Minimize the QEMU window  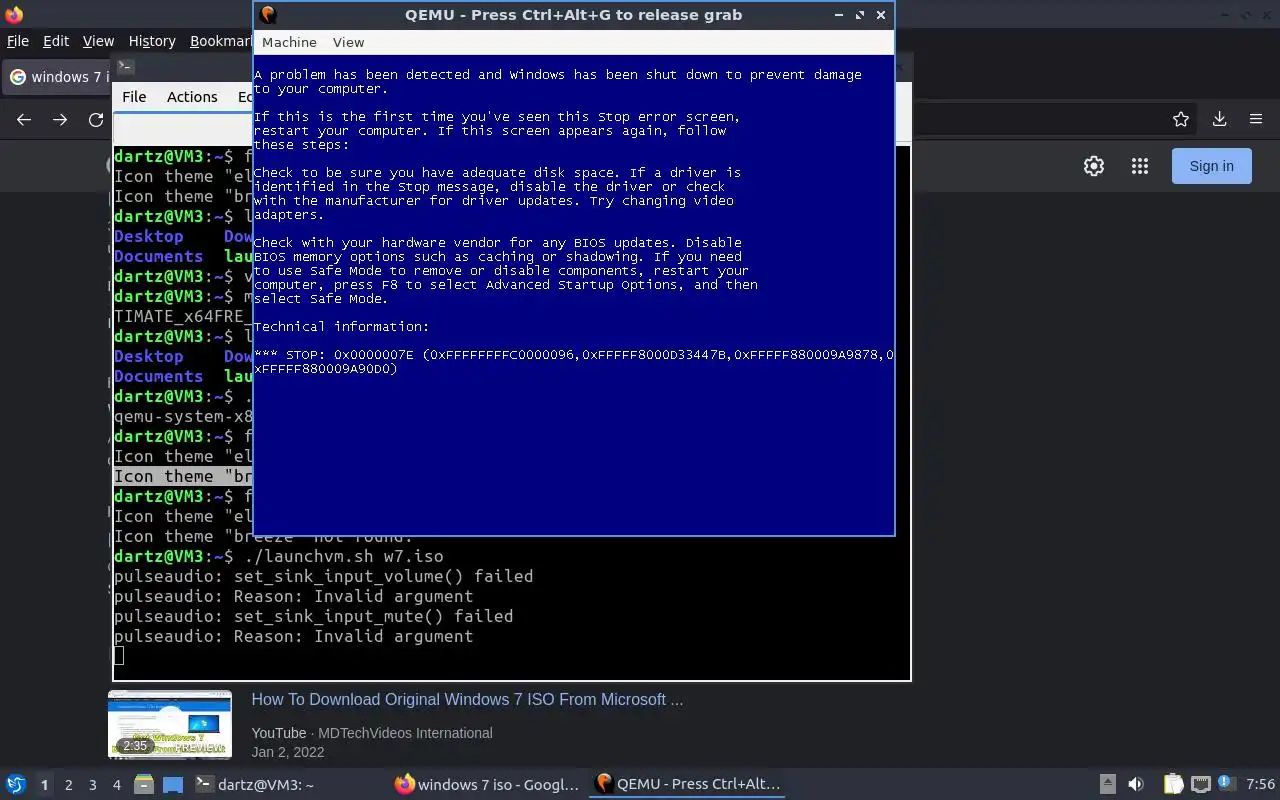839,15
